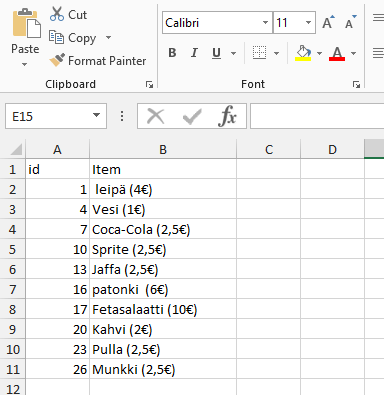Select cell 'Sprite (2,5€)'

163,249
